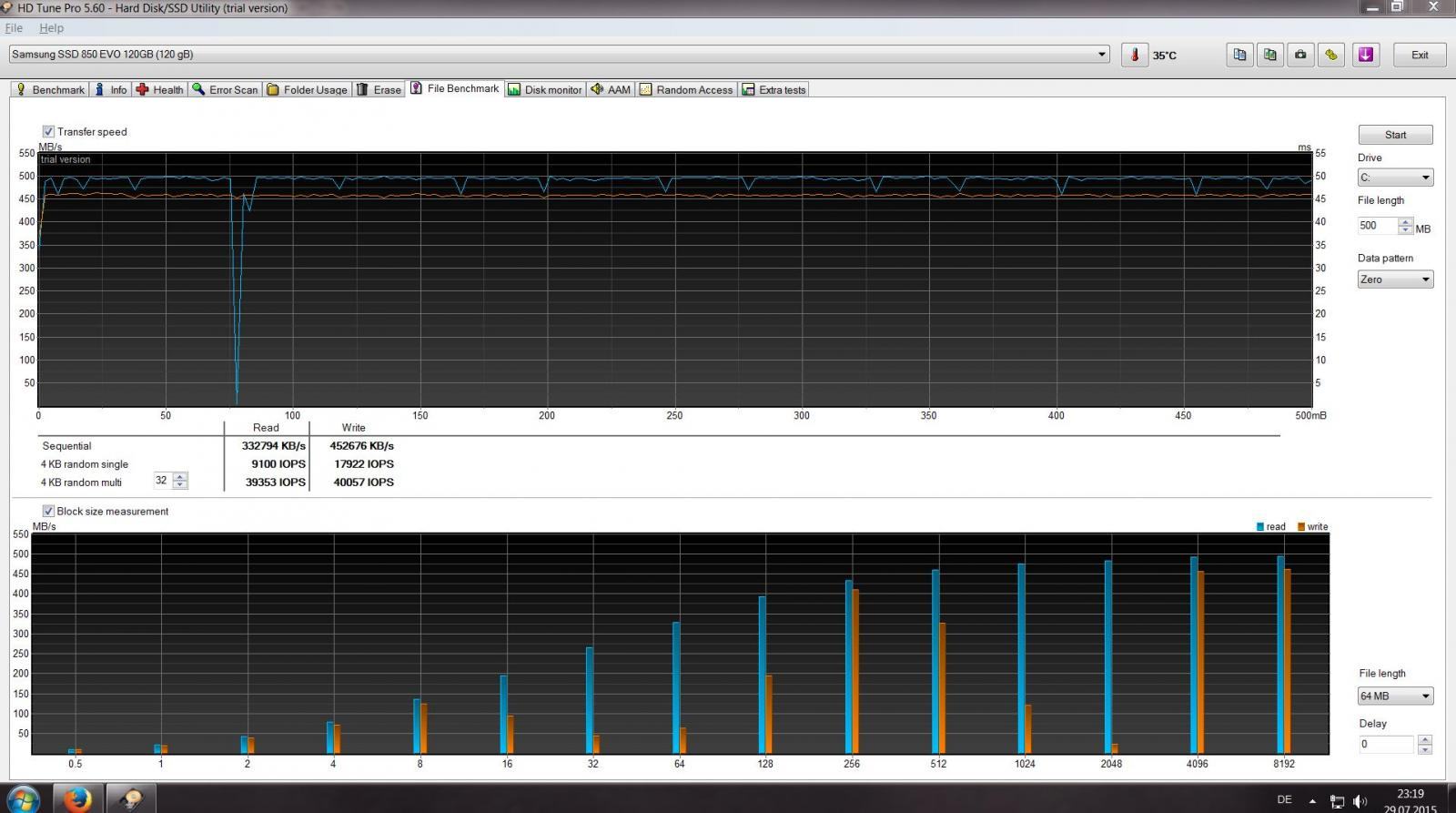Click the orange write legend swatch
The image size is (1456, 813).
[1301, 526]
